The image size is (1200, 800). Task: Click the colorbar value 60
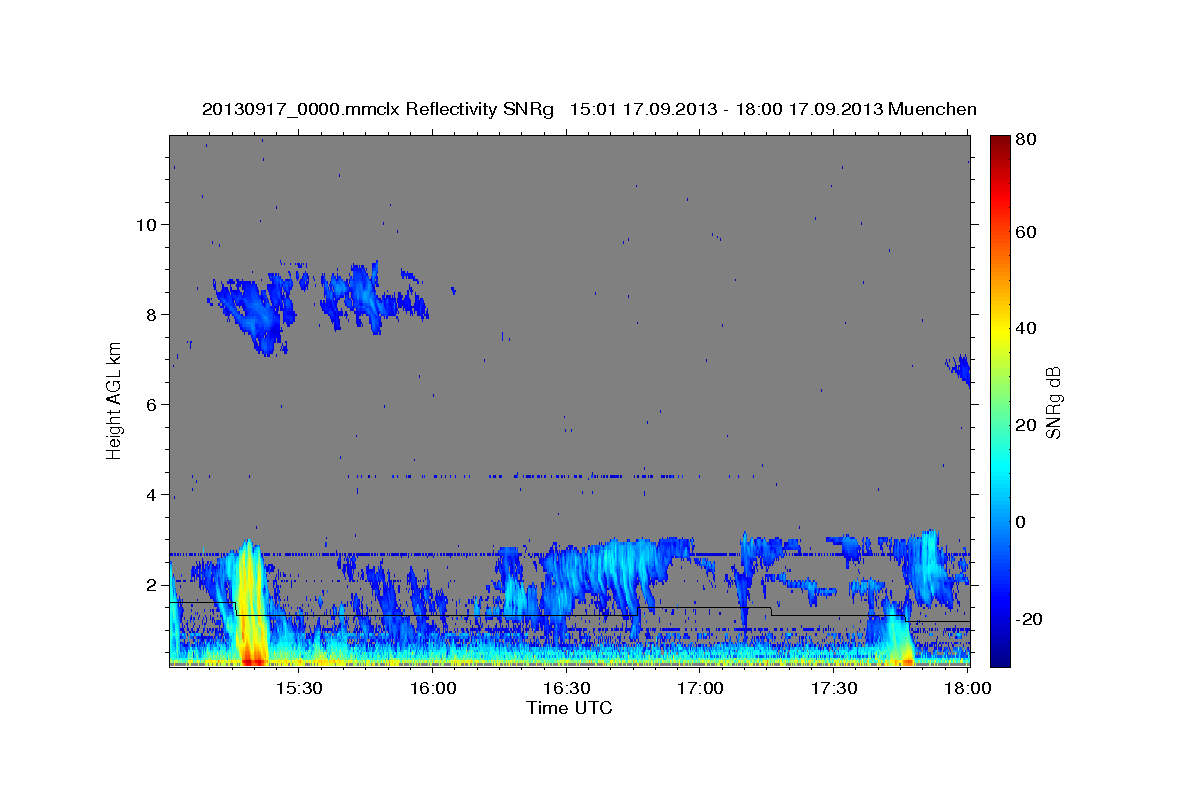click(x=1025, y=232)
